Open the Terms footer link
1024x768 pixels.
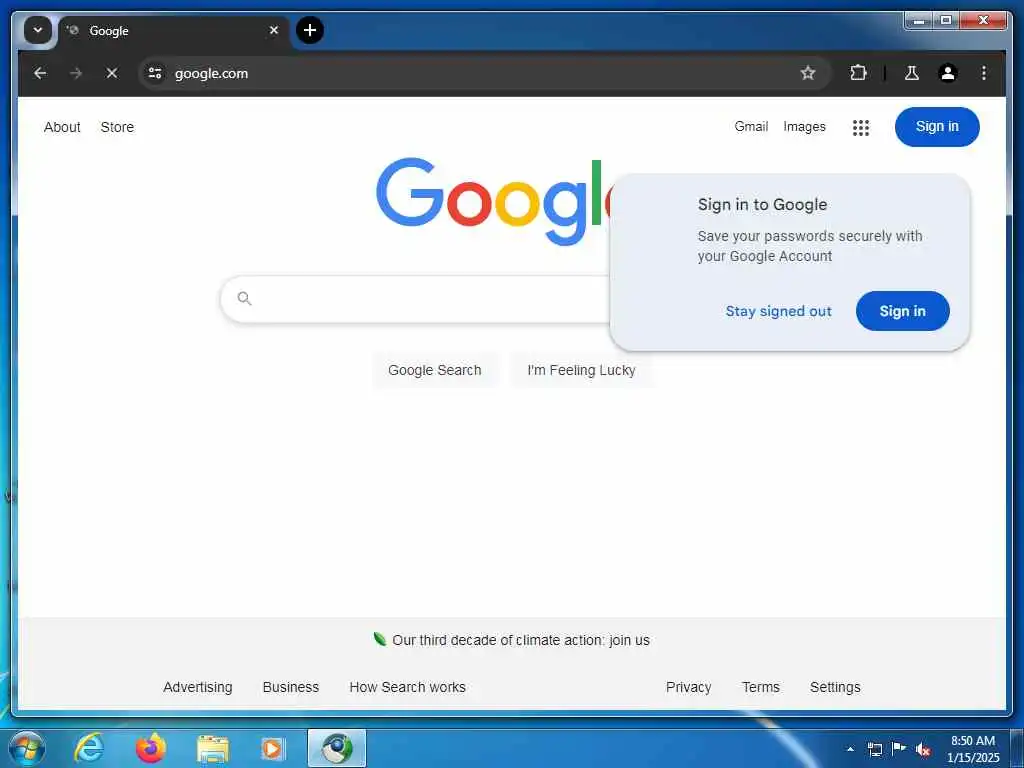[x=761, y=687]
